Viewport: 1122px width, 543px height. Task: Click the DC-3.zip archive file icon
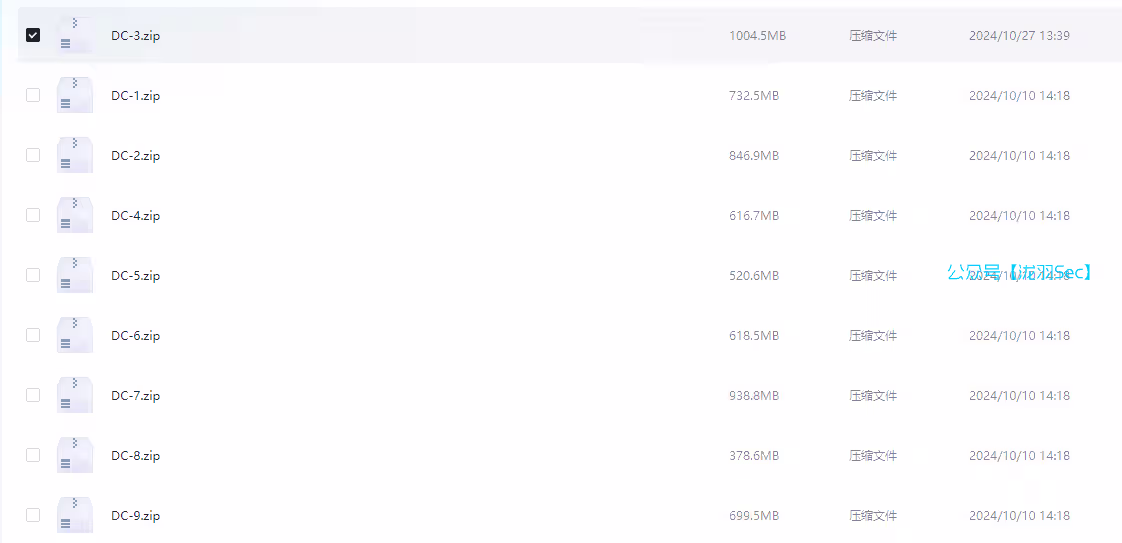(75, 35)
